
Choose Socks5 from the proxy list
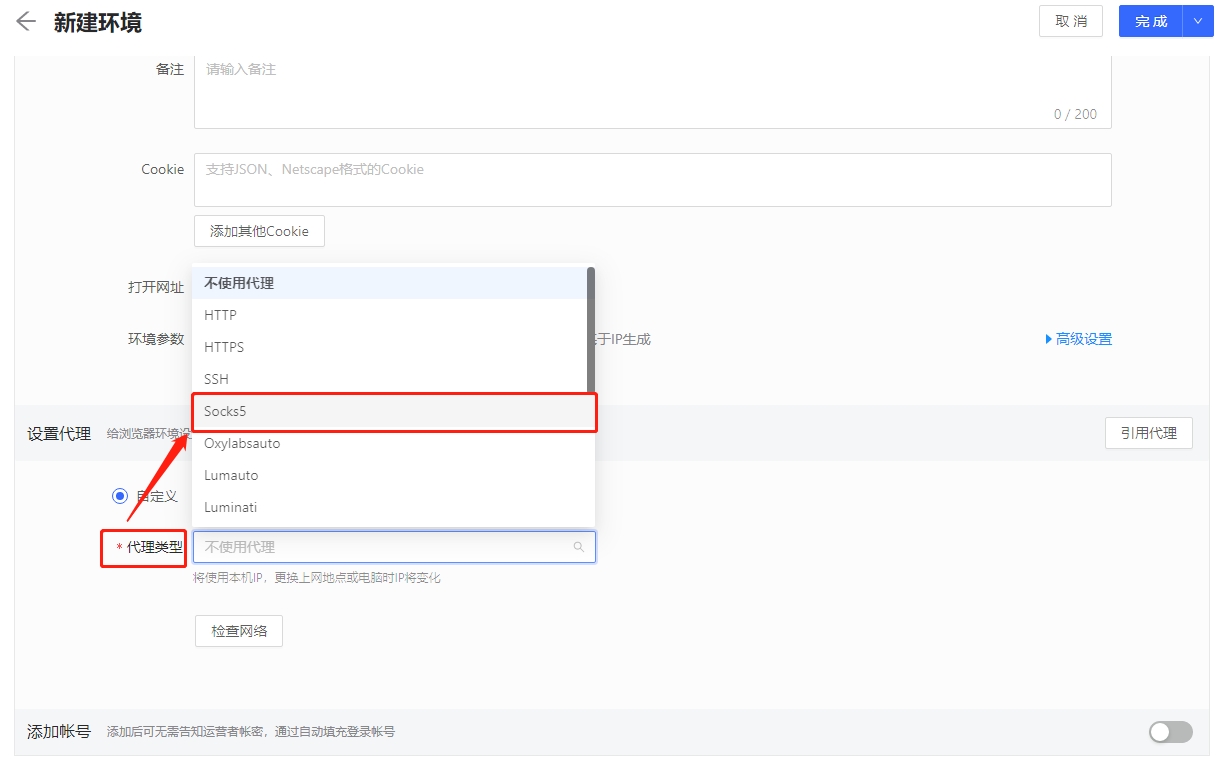393,411
